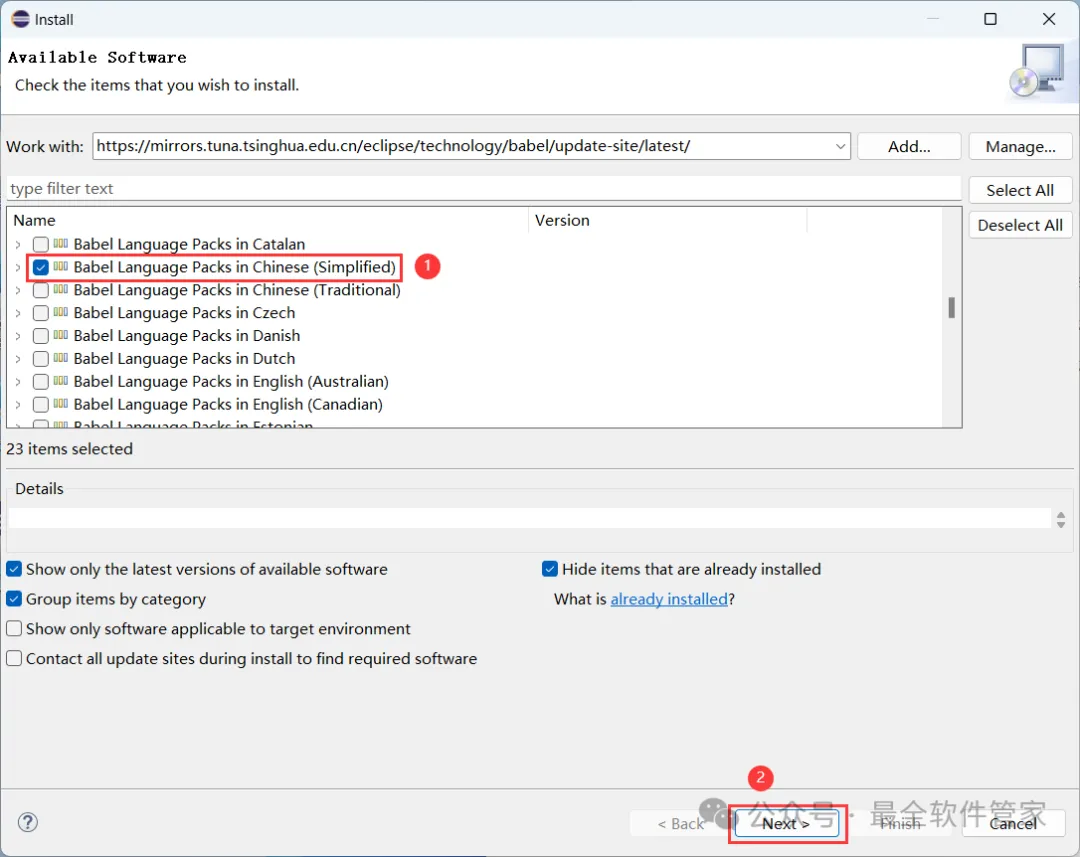1080x857 pixels.
Task: Sort by the Name column header
Action: 269,220
